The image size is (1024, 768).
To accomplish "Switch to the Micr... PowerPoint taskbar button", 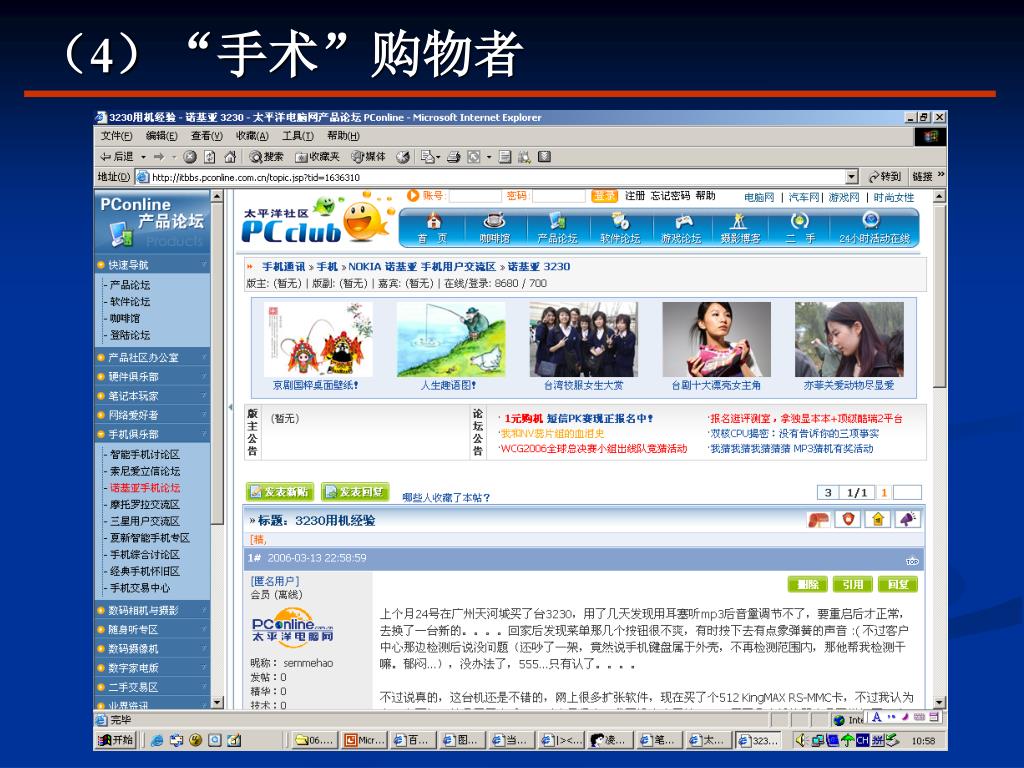I will coord(365,741).
